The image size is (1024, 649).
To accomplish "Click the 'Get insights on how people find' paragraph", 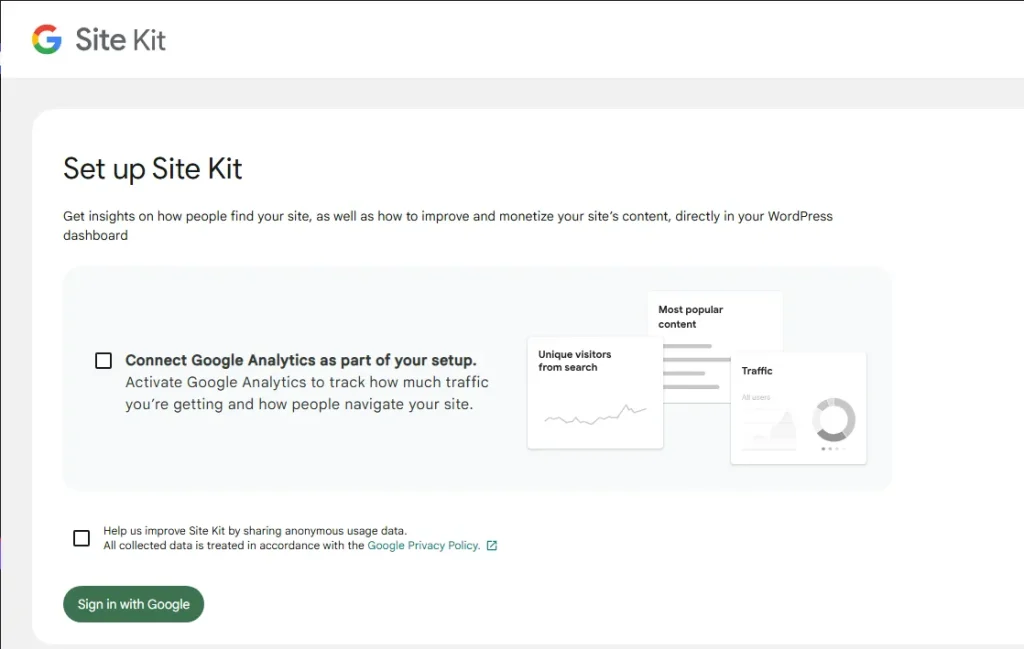I will point(447,225).
